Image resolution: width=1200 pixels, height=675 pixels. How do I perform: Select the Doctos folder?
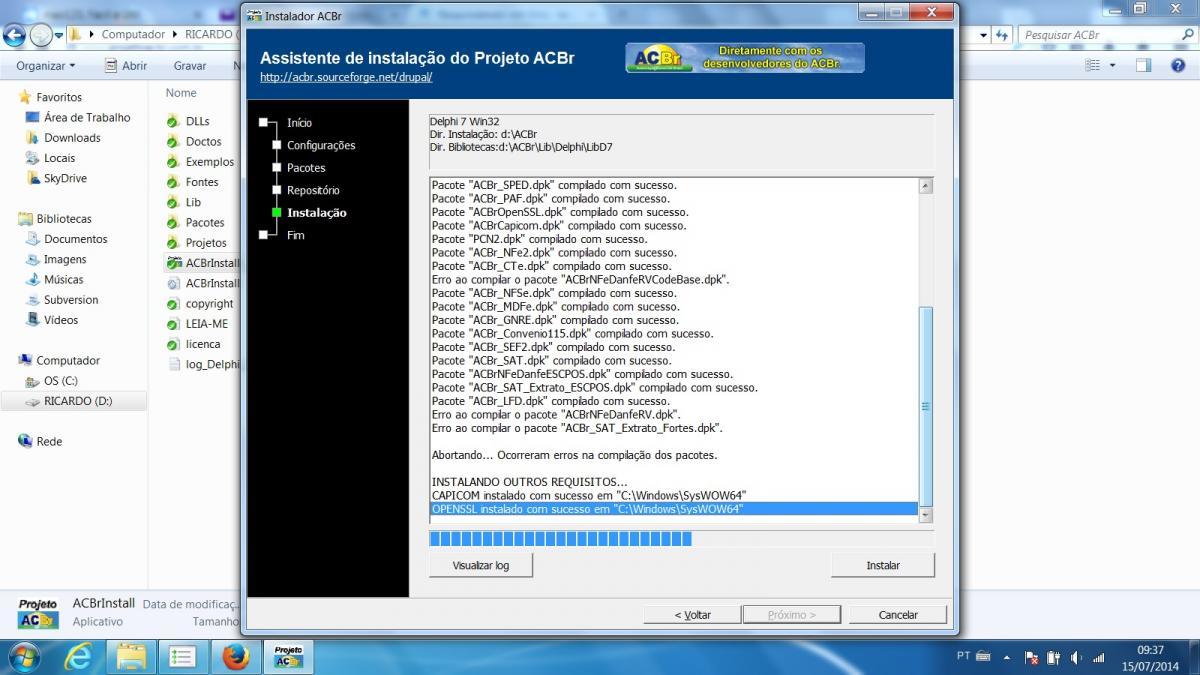click(x=203, y=141)
